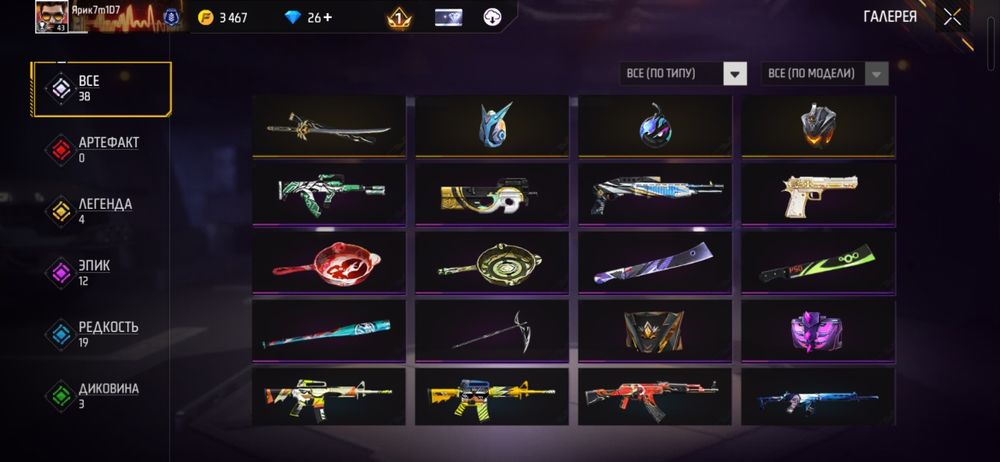
Task: Choose the red frying pan skin
Action: (329, 263)
